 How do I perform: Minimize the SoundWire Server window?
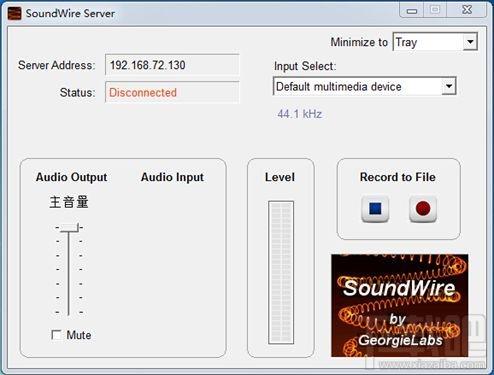click(x=412, y=10)
